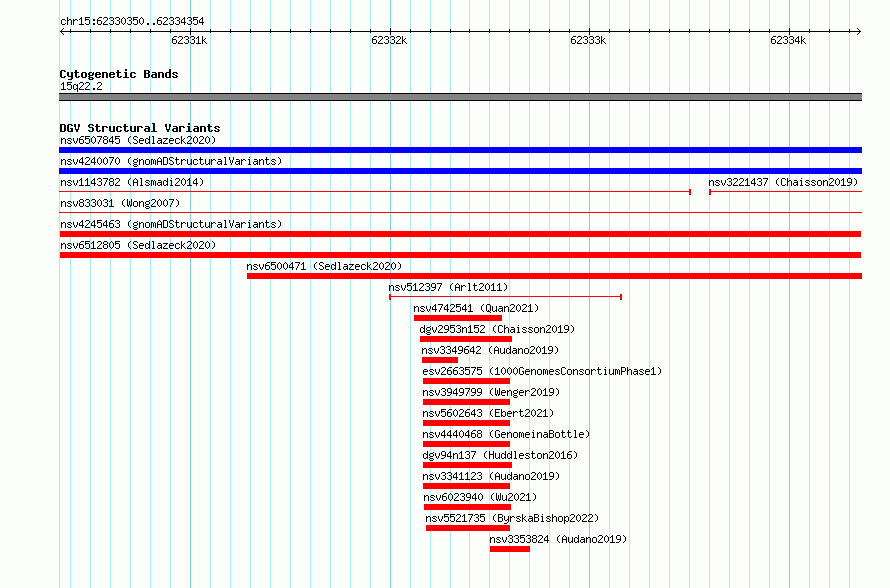
Task: Open dgv2953n152 (Chaisson2019) variant
Action: coord(497,329)
